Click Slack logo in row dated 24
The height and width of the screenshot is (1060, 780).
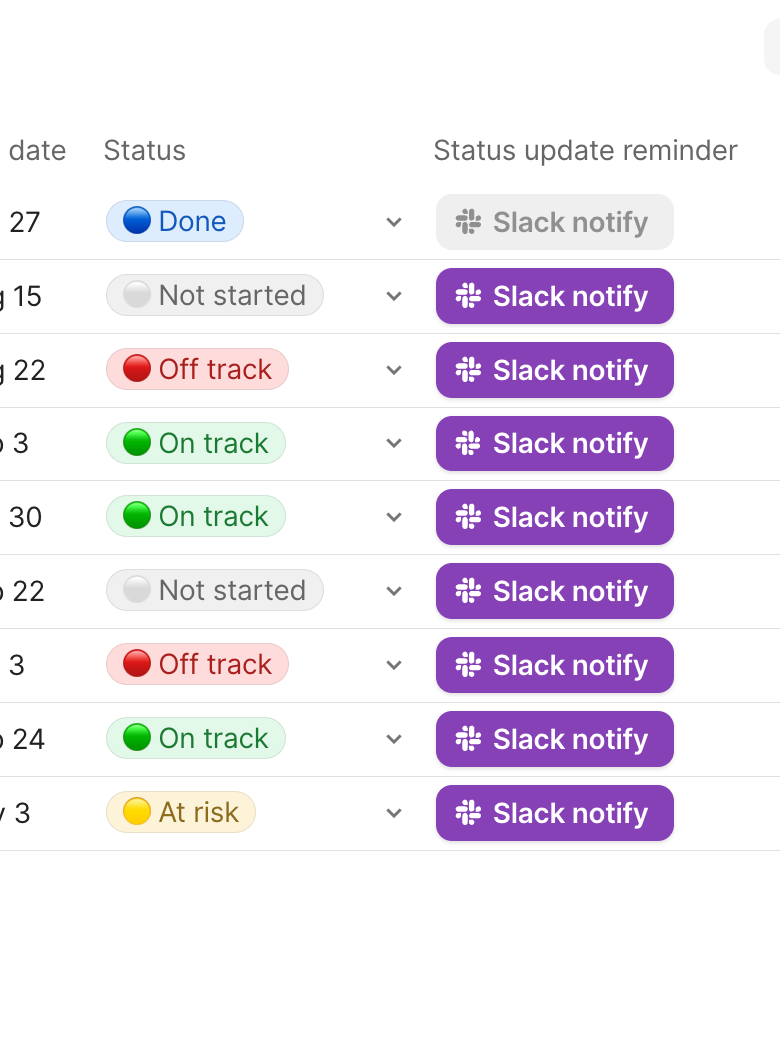467,739
